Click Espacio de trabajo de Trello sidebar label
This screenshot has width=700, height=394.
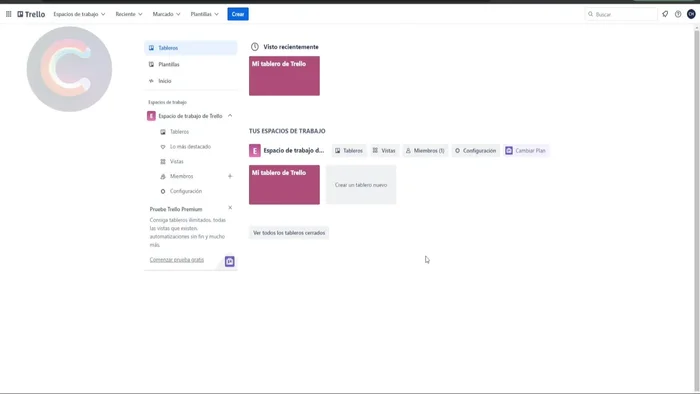coord(190,116)
